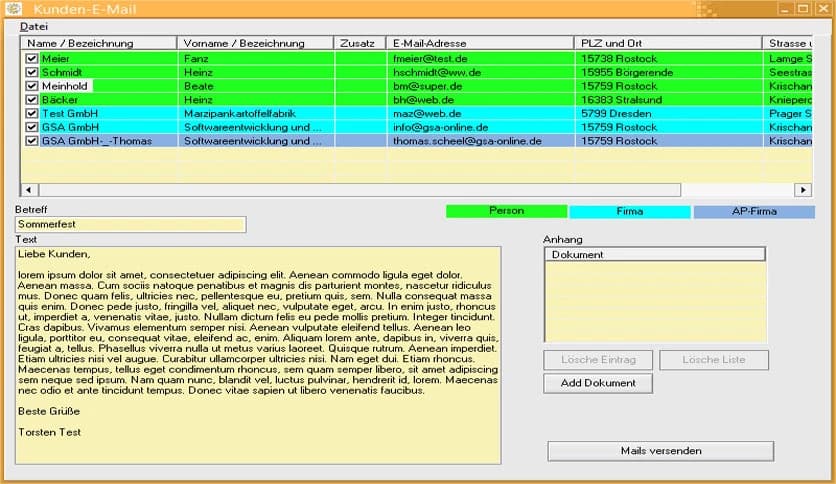836x484 pixels.
Task: Click into the Betreff field containing Sommerfest
Action: 130,225
